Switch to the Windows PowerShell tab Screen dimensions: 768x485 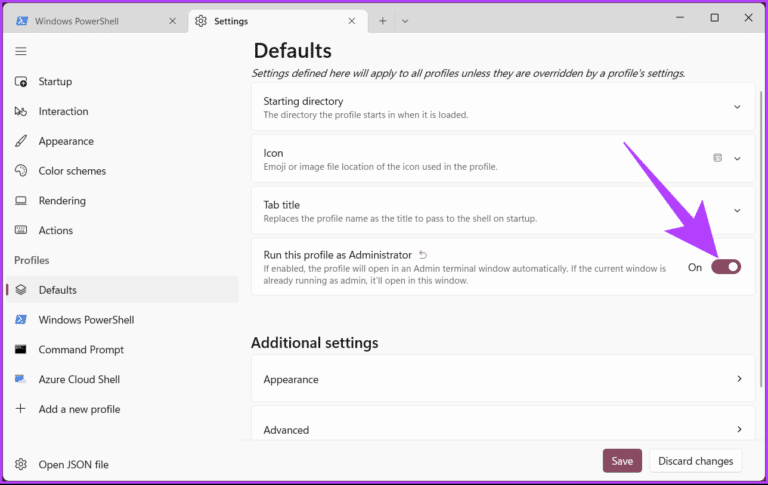(x=96, y=21)
